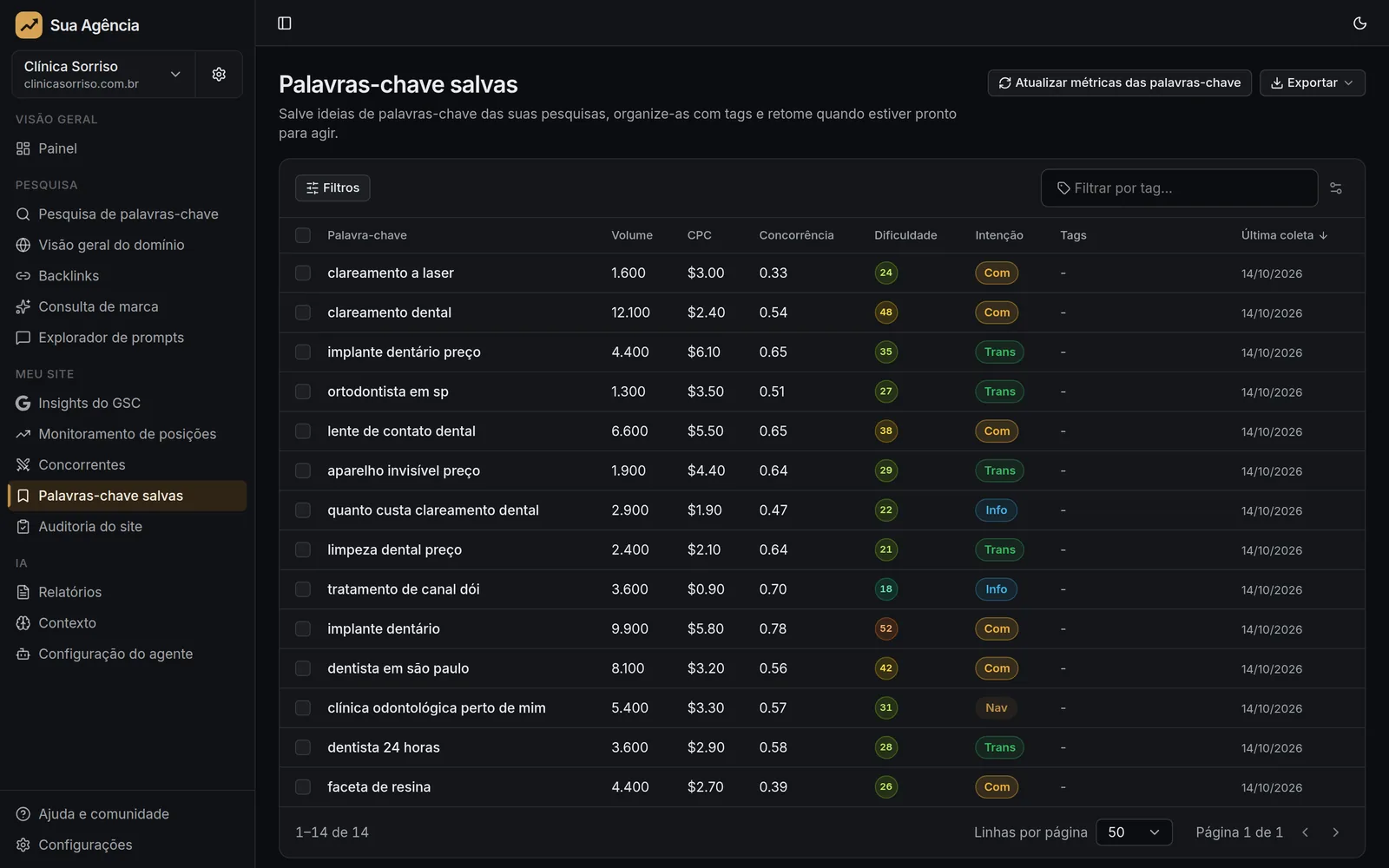Click Com badge for faceta de resina

coord(997,787)
